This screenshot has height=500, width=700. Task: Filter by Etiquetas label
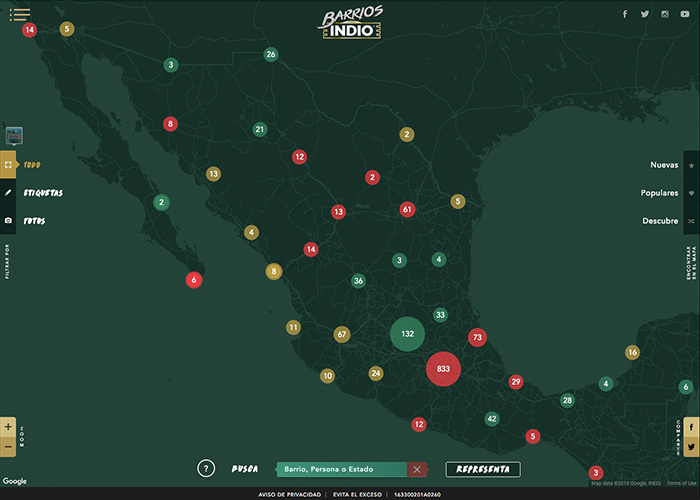pyautogui.click(x=43, y=193)
